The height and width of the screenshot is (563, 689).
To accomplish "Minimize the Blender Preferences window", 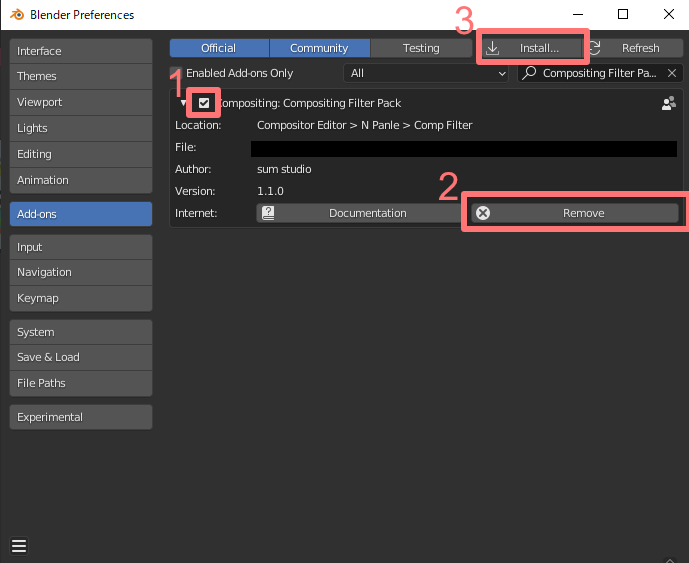I will tap(578, 15).
